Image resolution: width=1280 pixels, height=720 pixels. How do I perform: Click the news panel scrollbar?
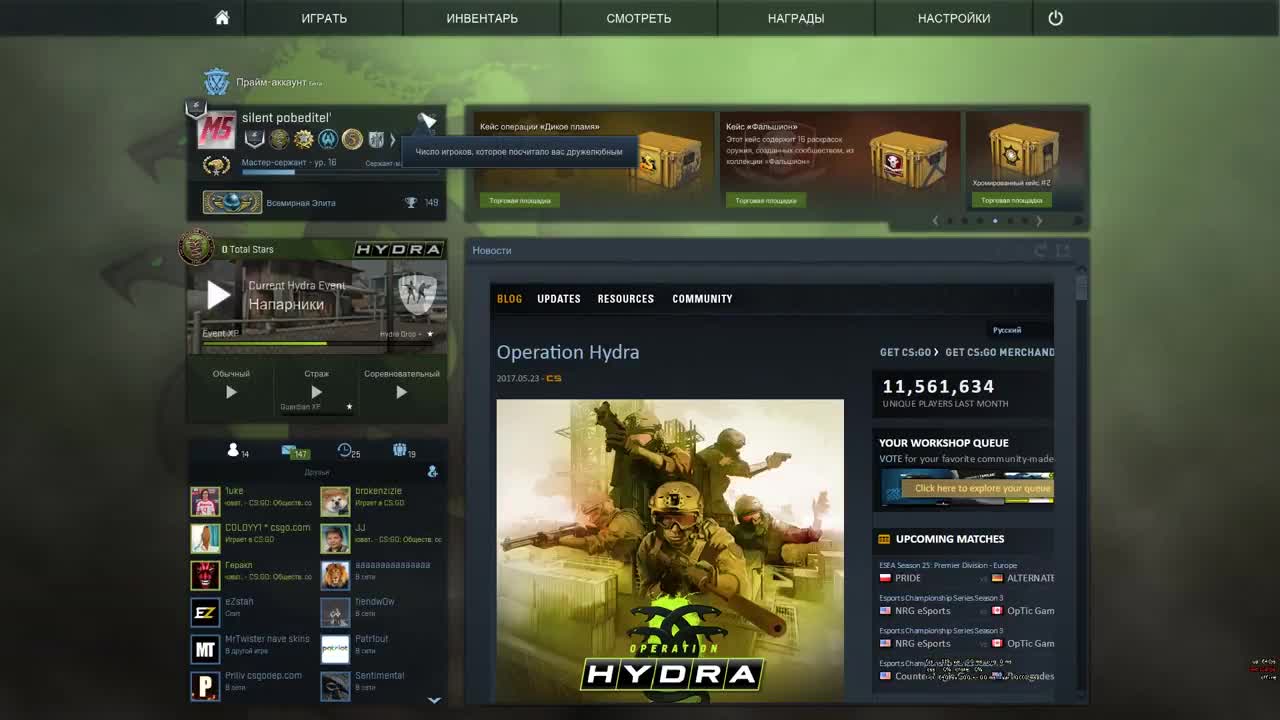coord(1081,289)
